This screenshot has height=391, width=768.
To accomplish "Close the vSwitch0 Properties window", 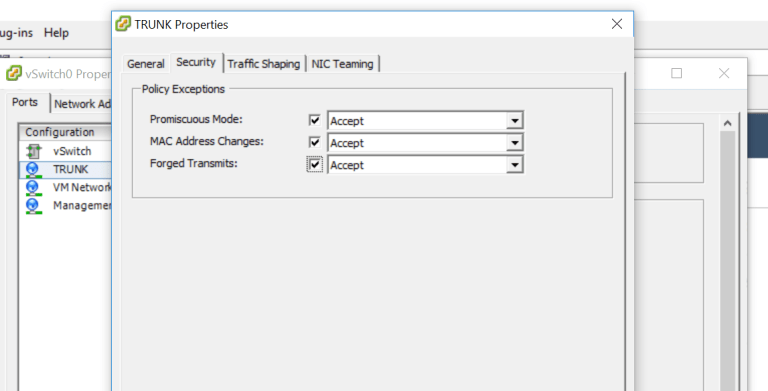I will click(724, 73).
